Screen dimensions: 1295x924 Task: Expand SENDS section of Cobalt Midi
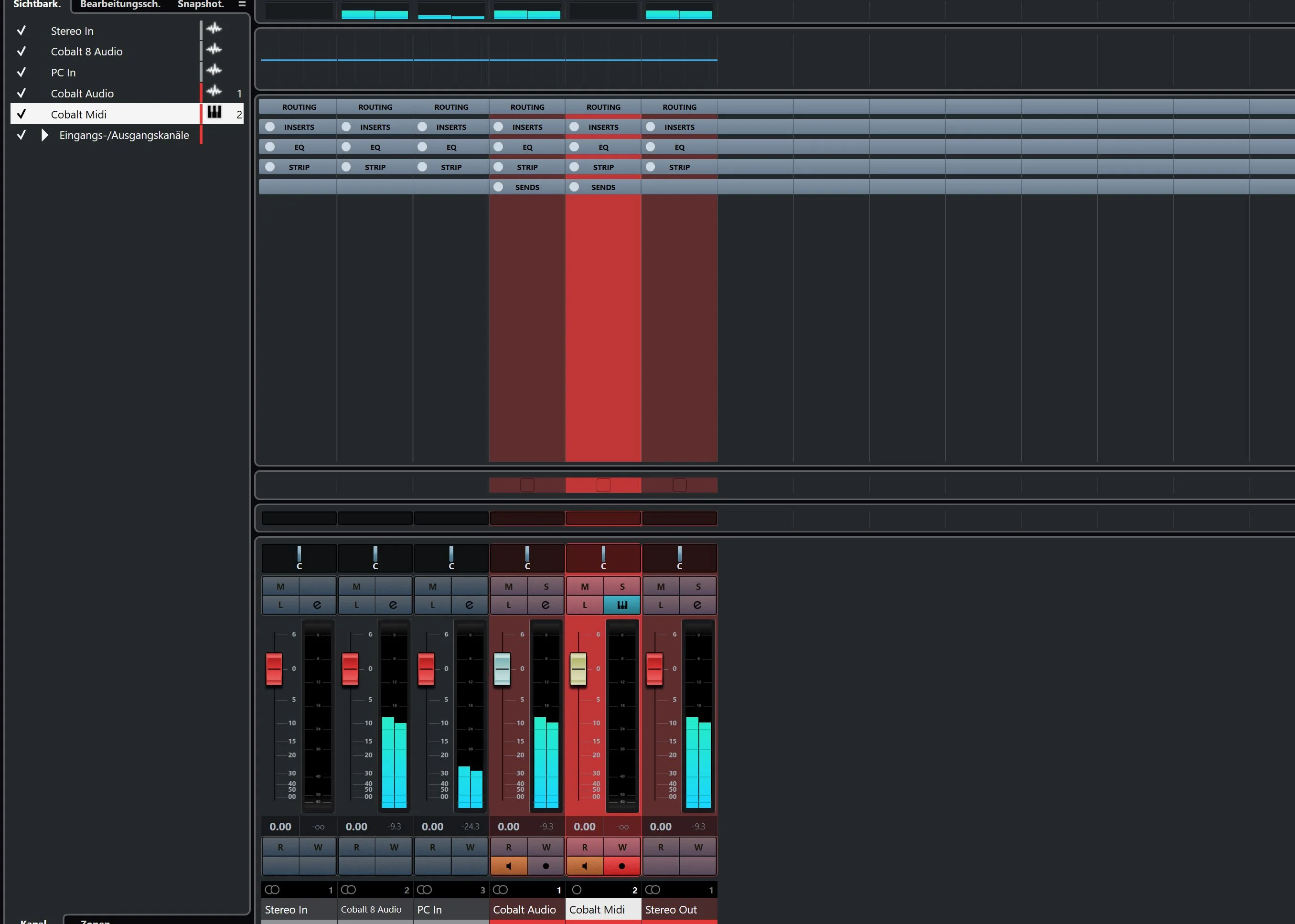[x=603, y=187]
